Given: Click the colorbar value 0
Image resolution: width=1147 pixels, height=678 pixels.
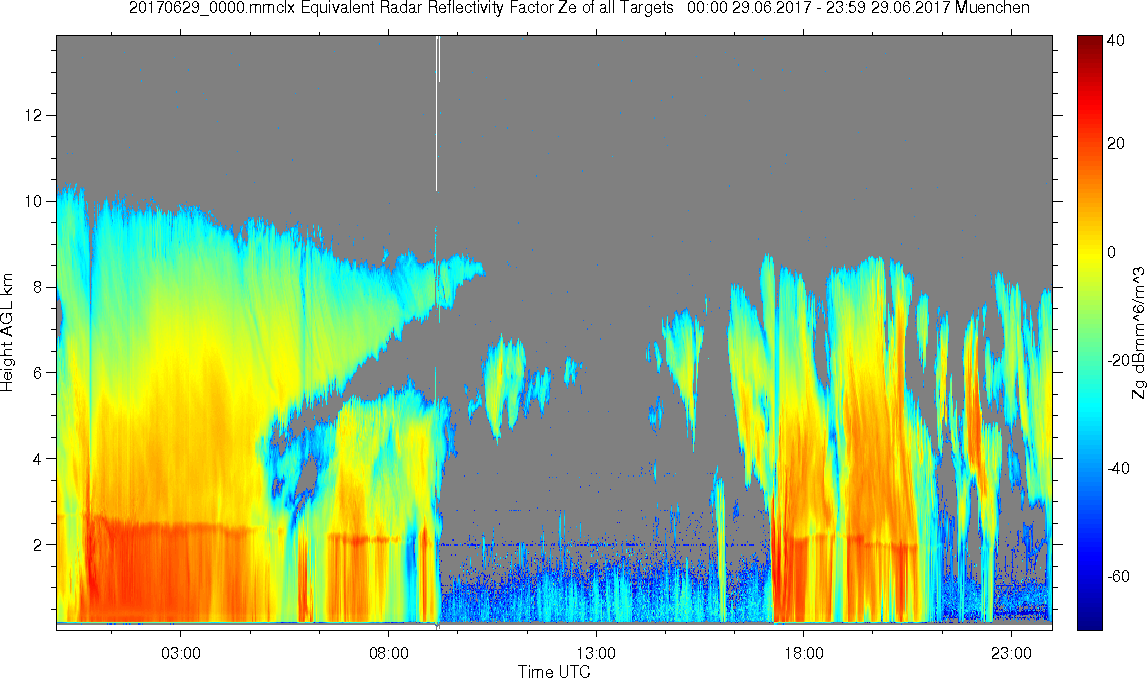Looking at the screenshot, I should click(x=1112, y=252).
